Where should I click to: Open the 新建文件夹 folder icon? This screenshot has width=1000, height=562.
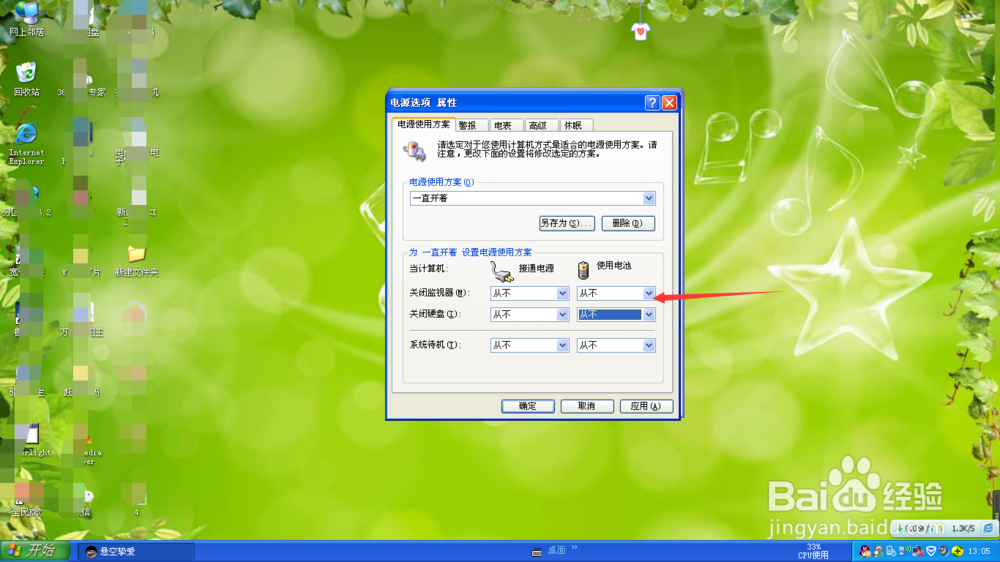(x=136, y=262)
